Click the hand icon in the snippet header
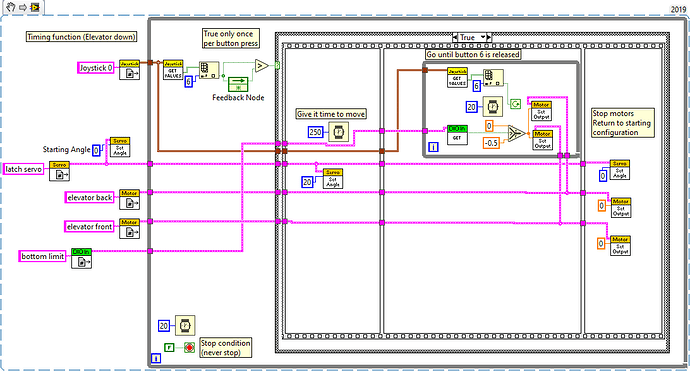 11,7
